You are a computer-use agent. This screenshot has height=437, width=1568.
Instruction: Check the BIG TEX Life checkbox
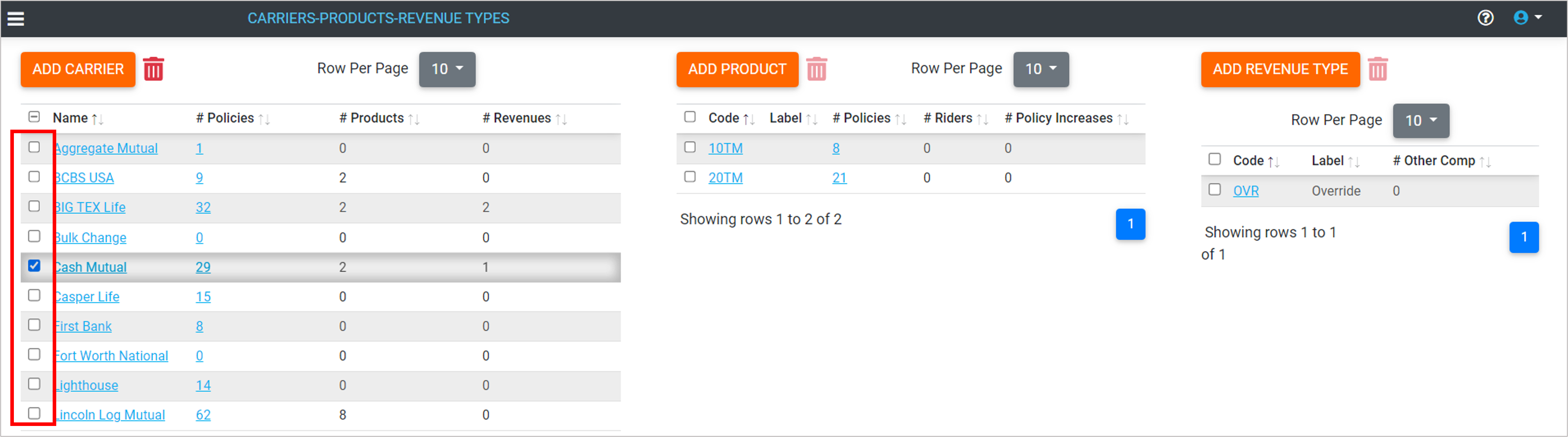[34, 206]
